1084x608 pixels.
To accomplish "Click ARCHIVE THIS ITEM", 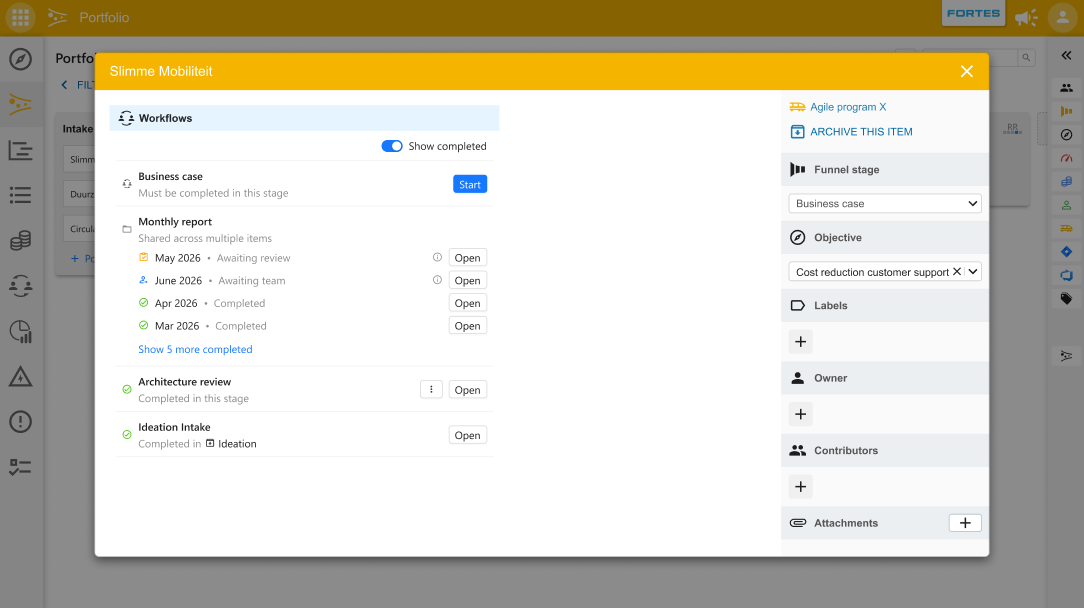I will click(x=861, y=131).
